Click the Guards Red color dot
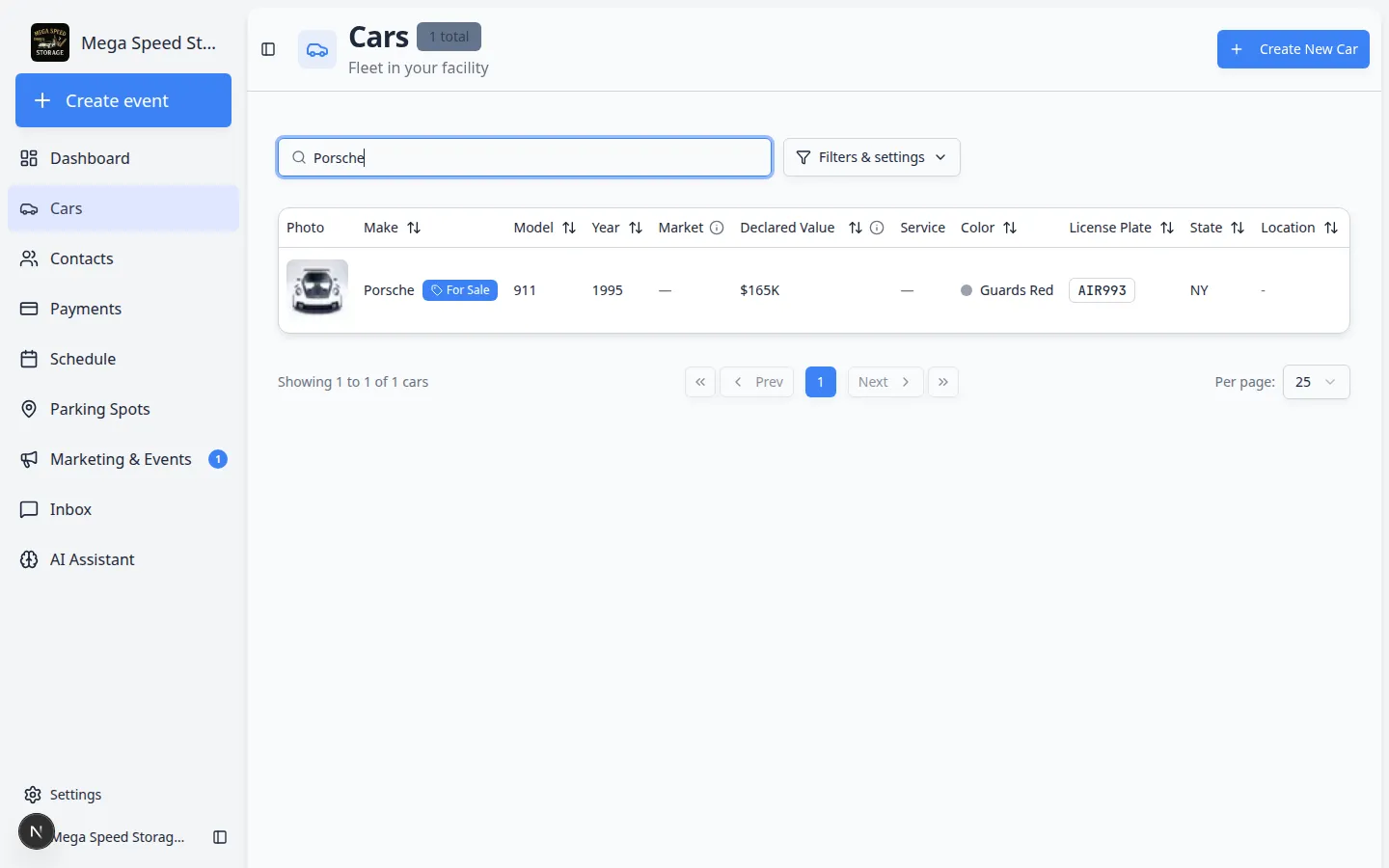This screenshot has width=1389, height=868. coord(967,290)
